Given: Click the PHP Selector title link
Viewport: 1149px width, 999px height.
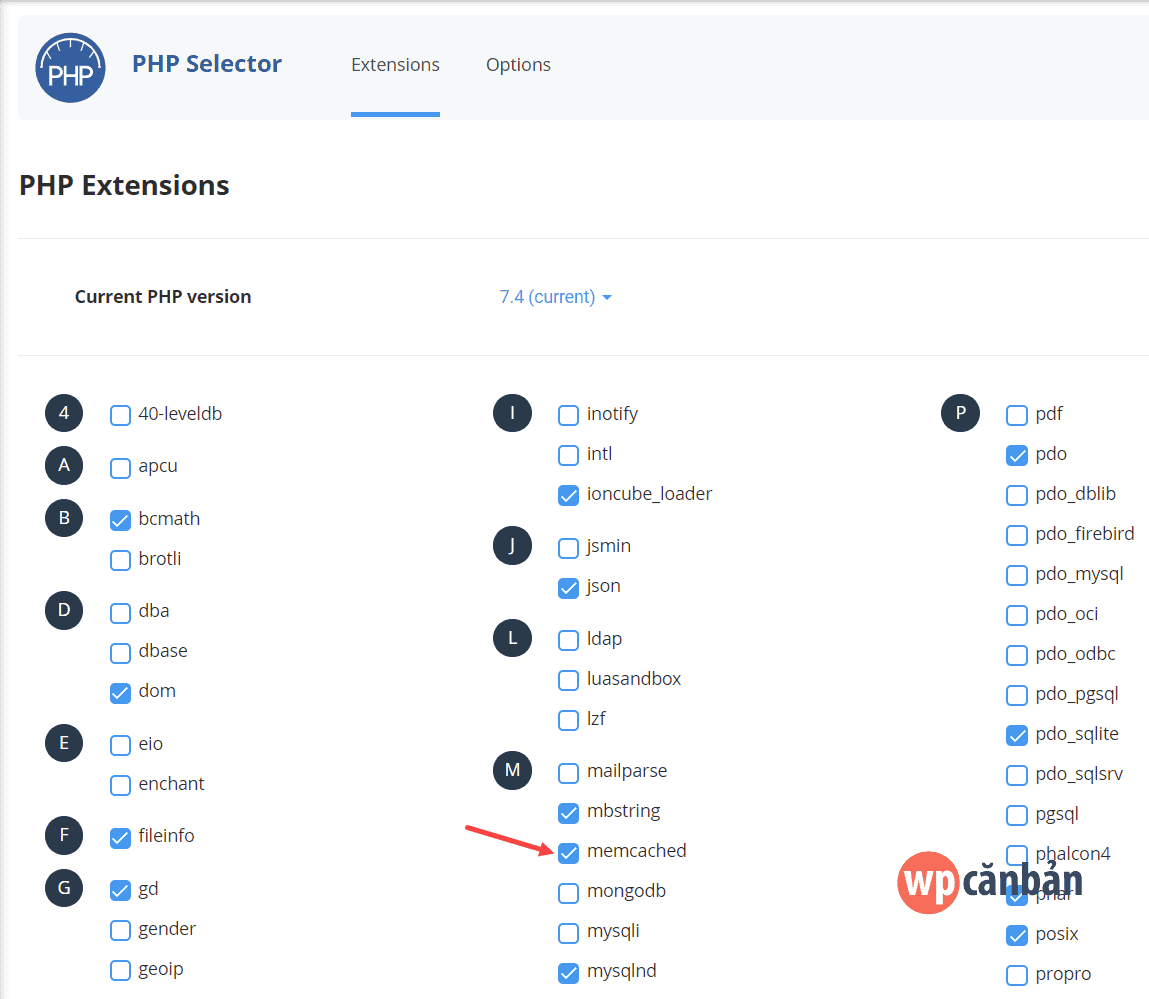Looking at the screenshot, I should click(x=207, y=64).
